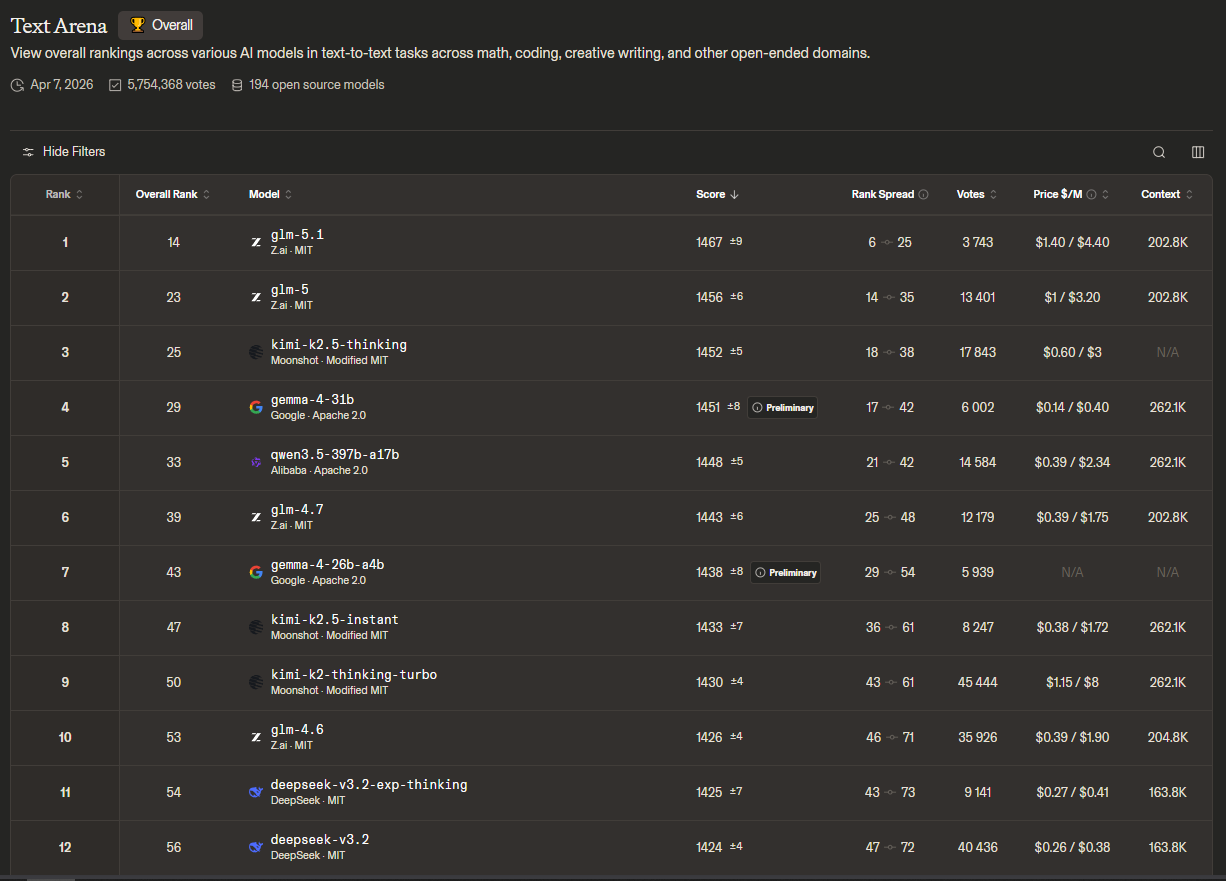The width and height of the screenshot is (1226, 881).
Task: Click the clock icon next to Apr 7, 2026
Action: tap(17, 85)
